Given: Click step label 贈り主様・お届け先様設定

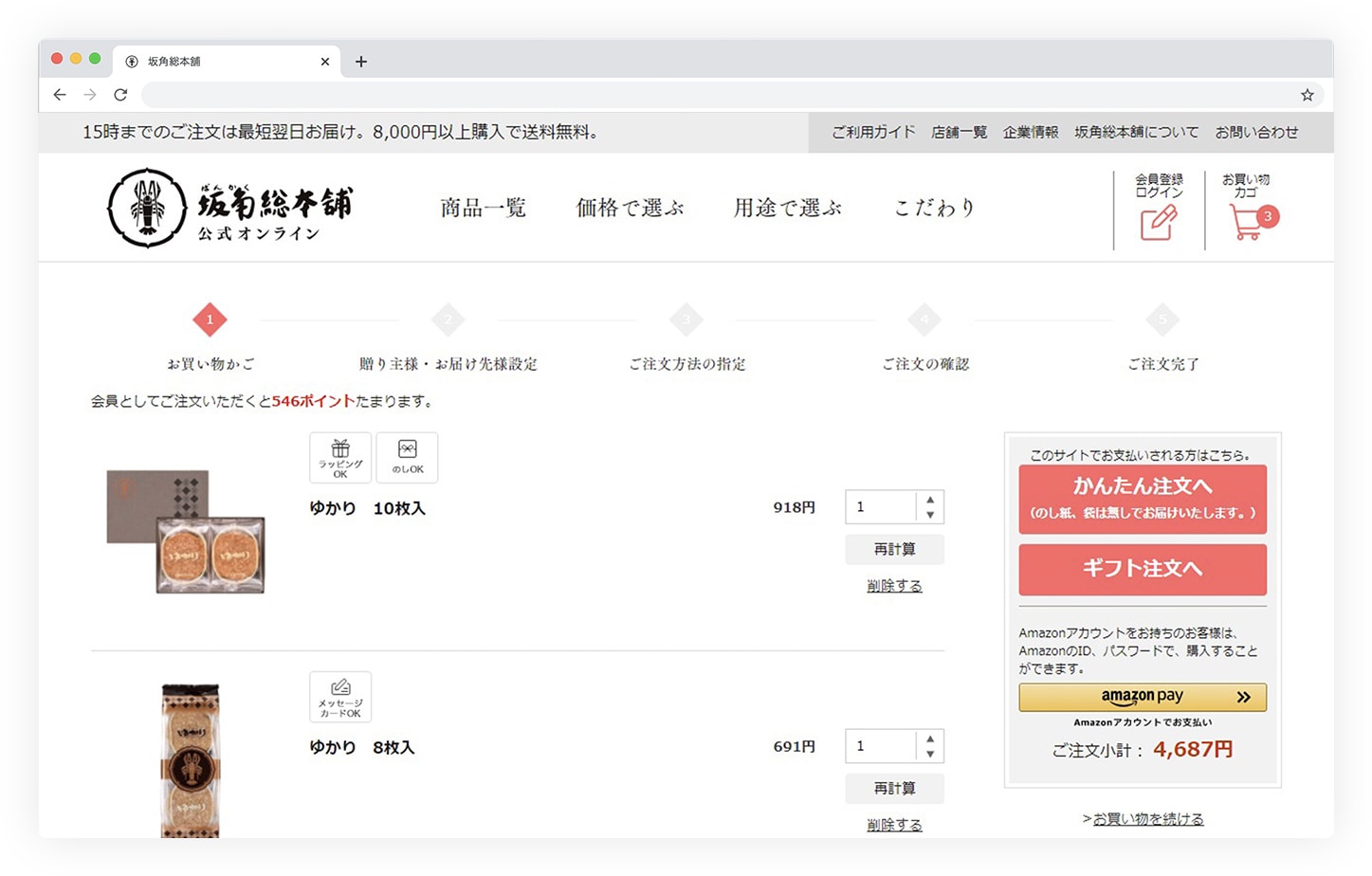Looking at the screenshot, I should coord(448,364).
